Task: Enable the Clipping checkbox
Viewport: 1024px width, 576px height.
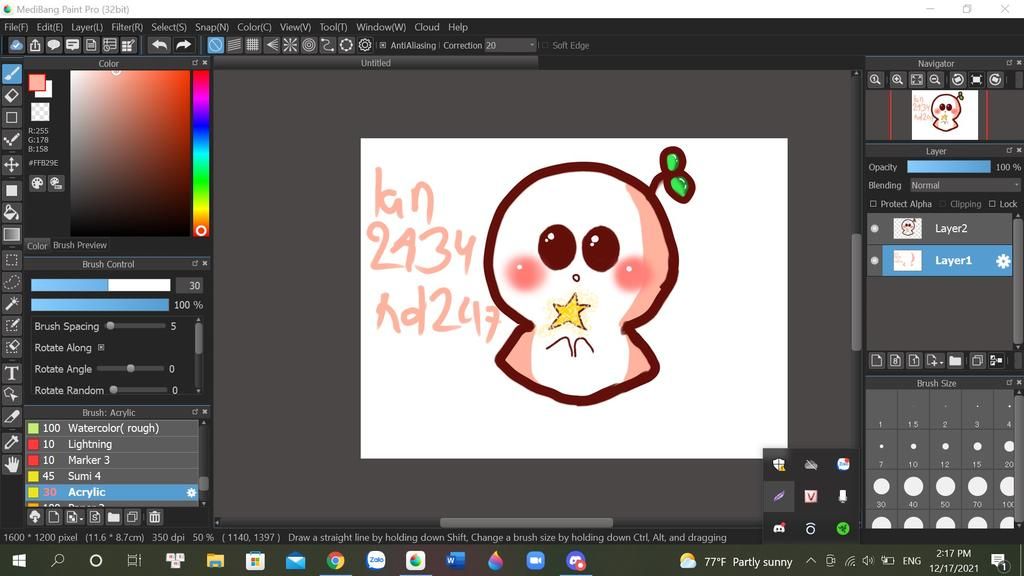Action: tap(942, 204)
